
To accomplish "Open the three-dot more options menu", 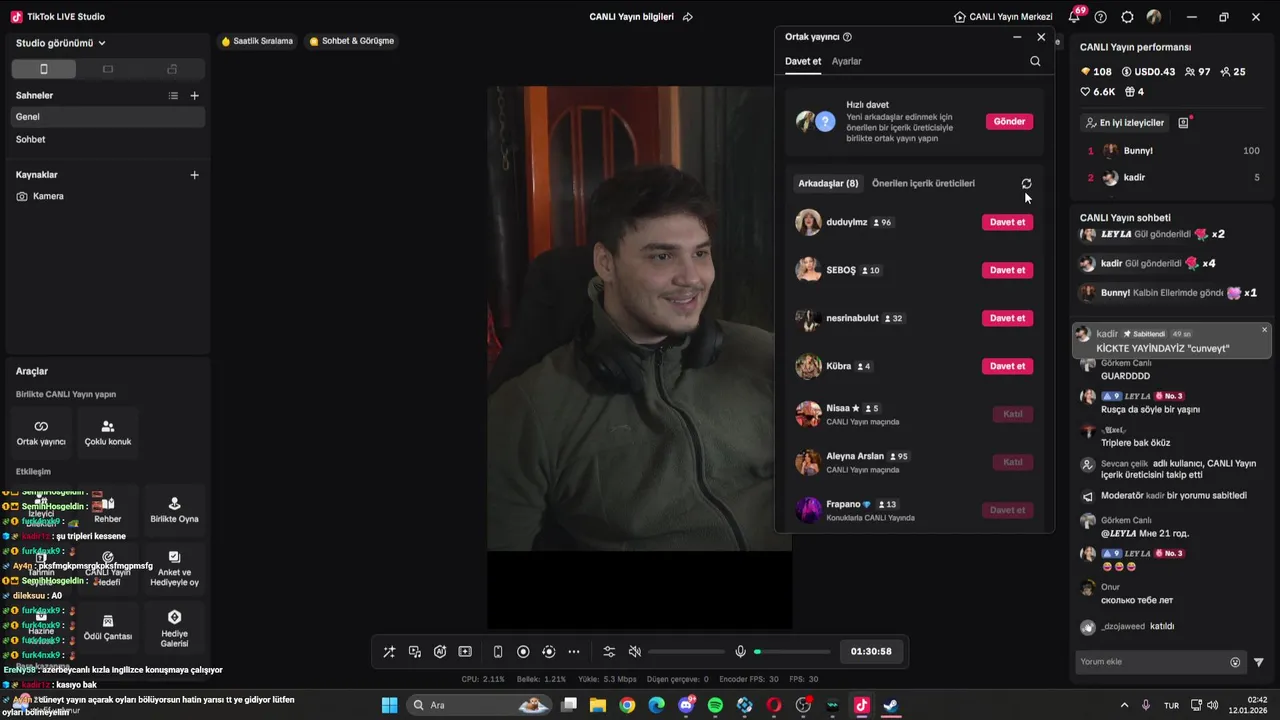I will (574, 651).
